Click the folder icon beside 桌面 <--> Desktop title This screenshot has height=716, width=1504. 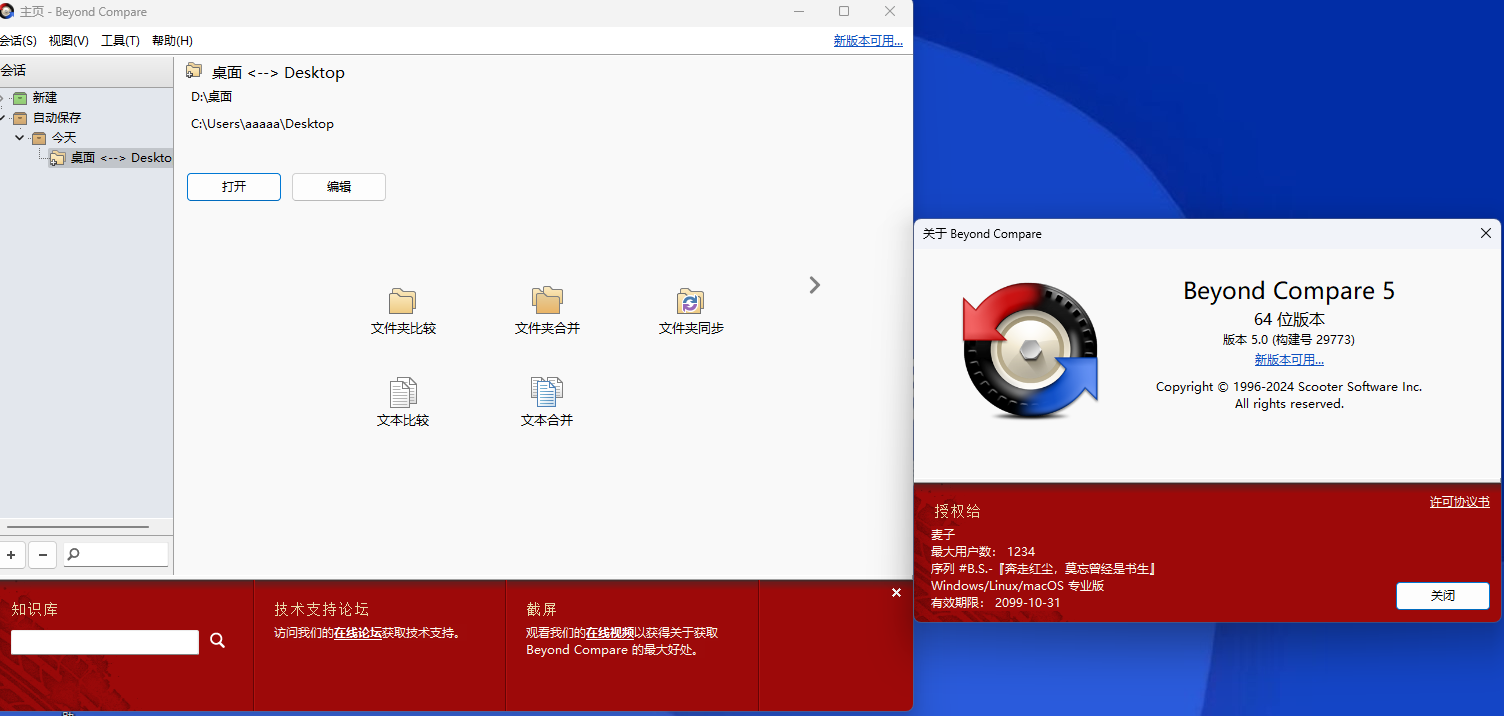coord(194,71)
